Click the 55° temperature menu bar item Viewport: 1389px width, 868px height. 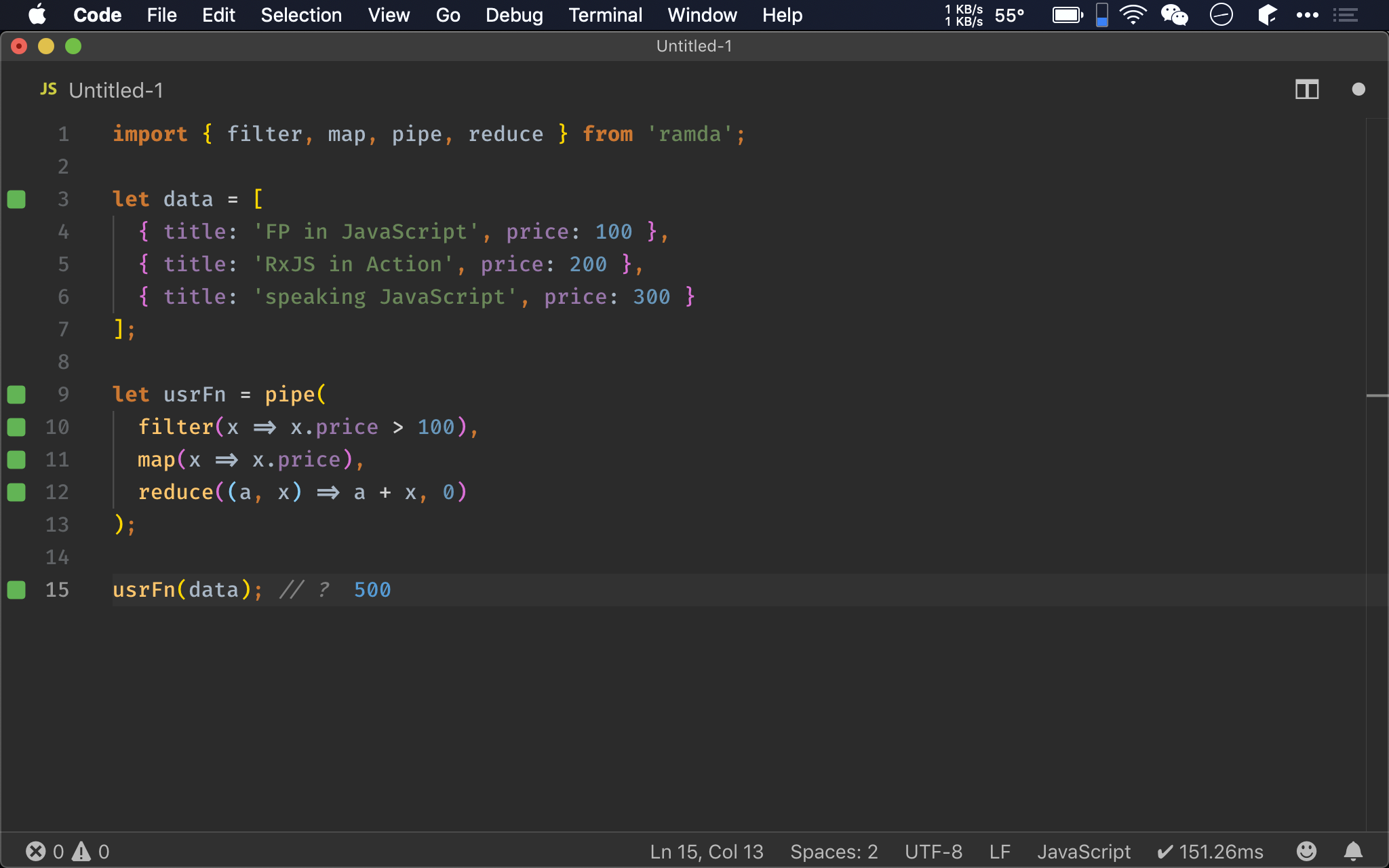click(x=1009, y=15)
